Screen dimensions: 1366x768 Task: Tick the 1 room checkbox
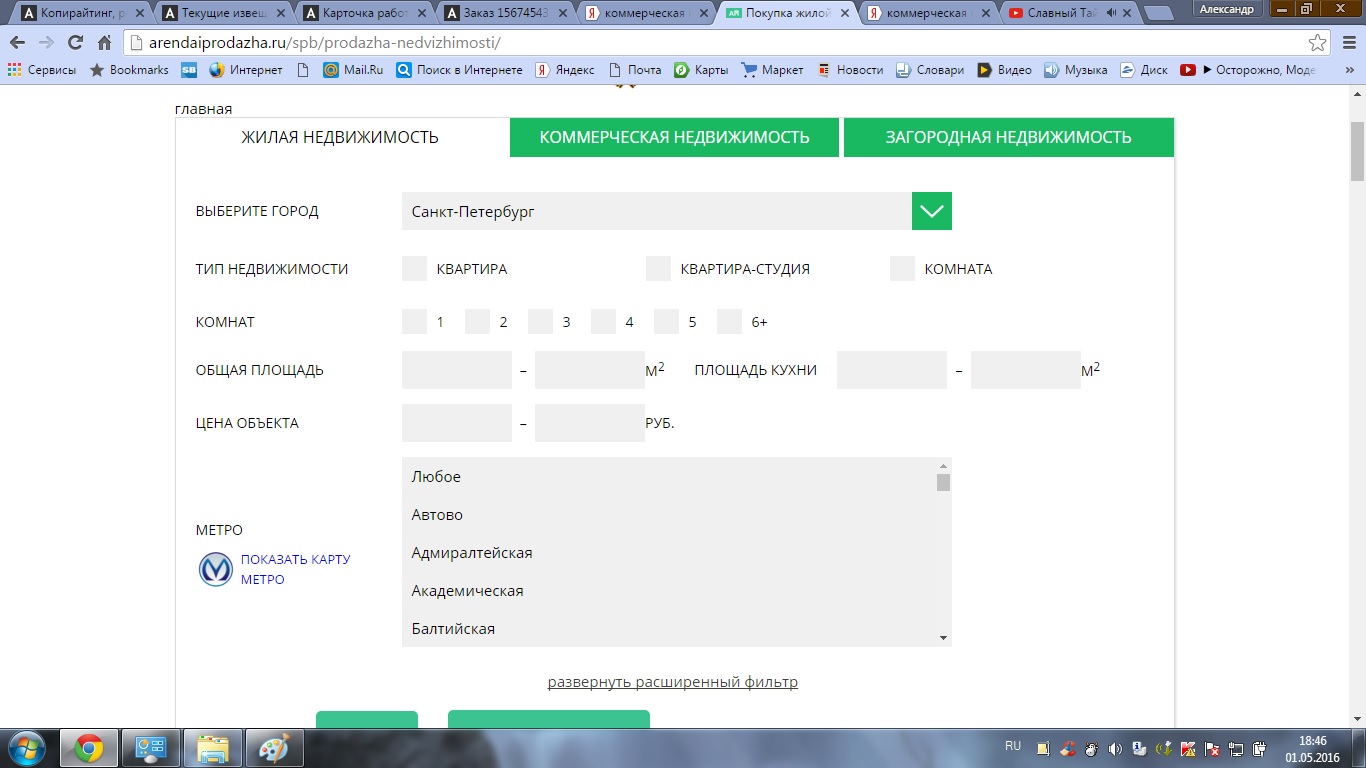pos(414,322)
